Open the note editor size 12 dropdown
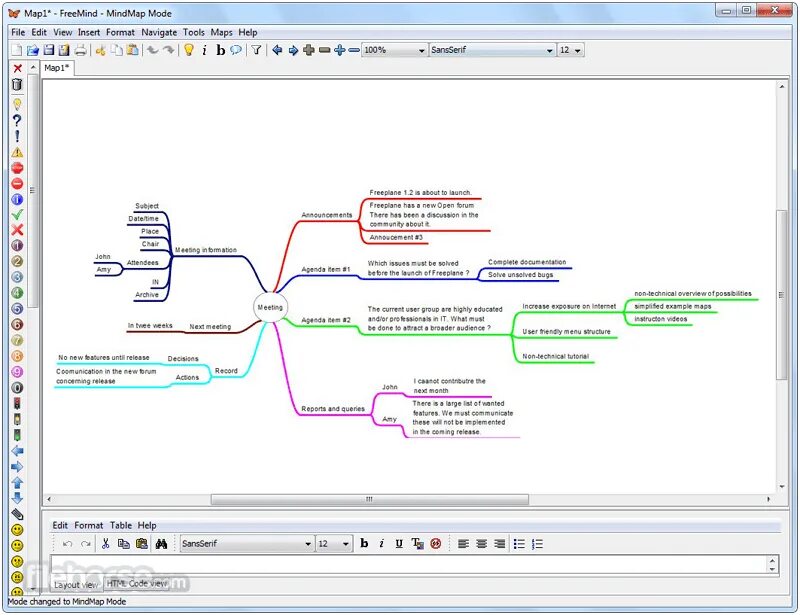The width and height of the screenshot is (800, 615). pyautogui.click(x=334, y=544)
